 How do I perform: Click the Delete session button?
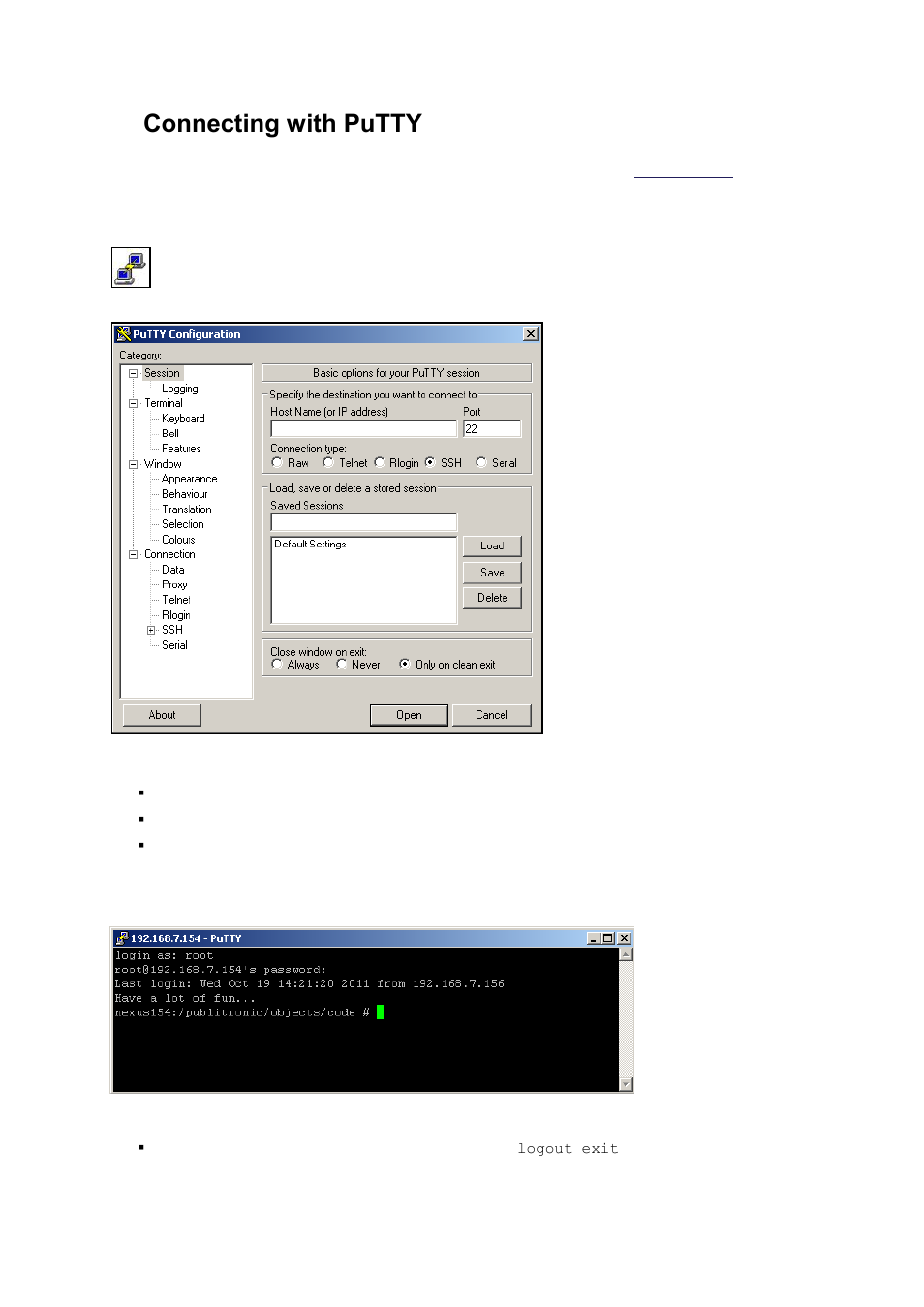(x=492, y=598)
